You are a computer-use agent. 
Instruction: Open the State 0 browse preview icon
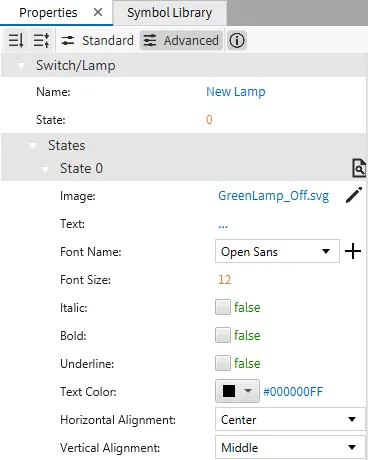click(x=359, y=168)
